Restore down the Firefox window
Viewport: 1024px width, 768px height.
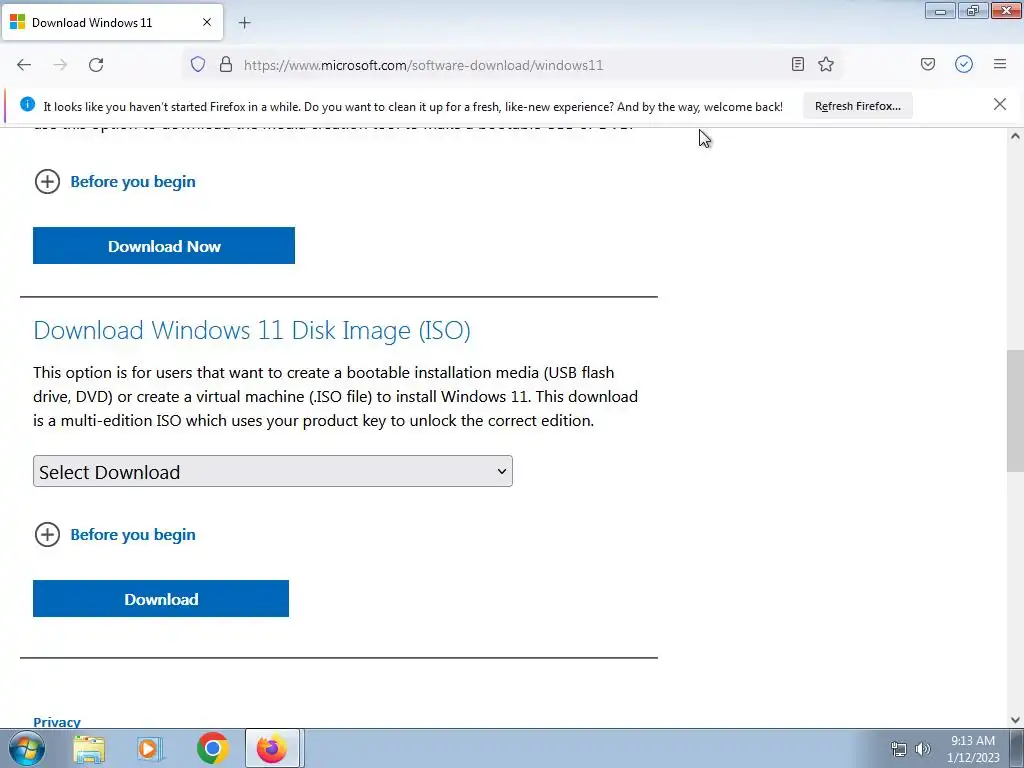[973, 10]
